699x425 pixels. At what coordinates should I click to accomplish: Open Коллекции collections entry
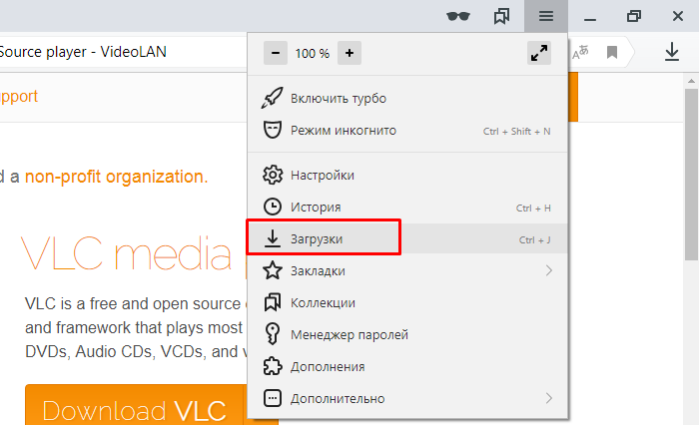(407, 303)
